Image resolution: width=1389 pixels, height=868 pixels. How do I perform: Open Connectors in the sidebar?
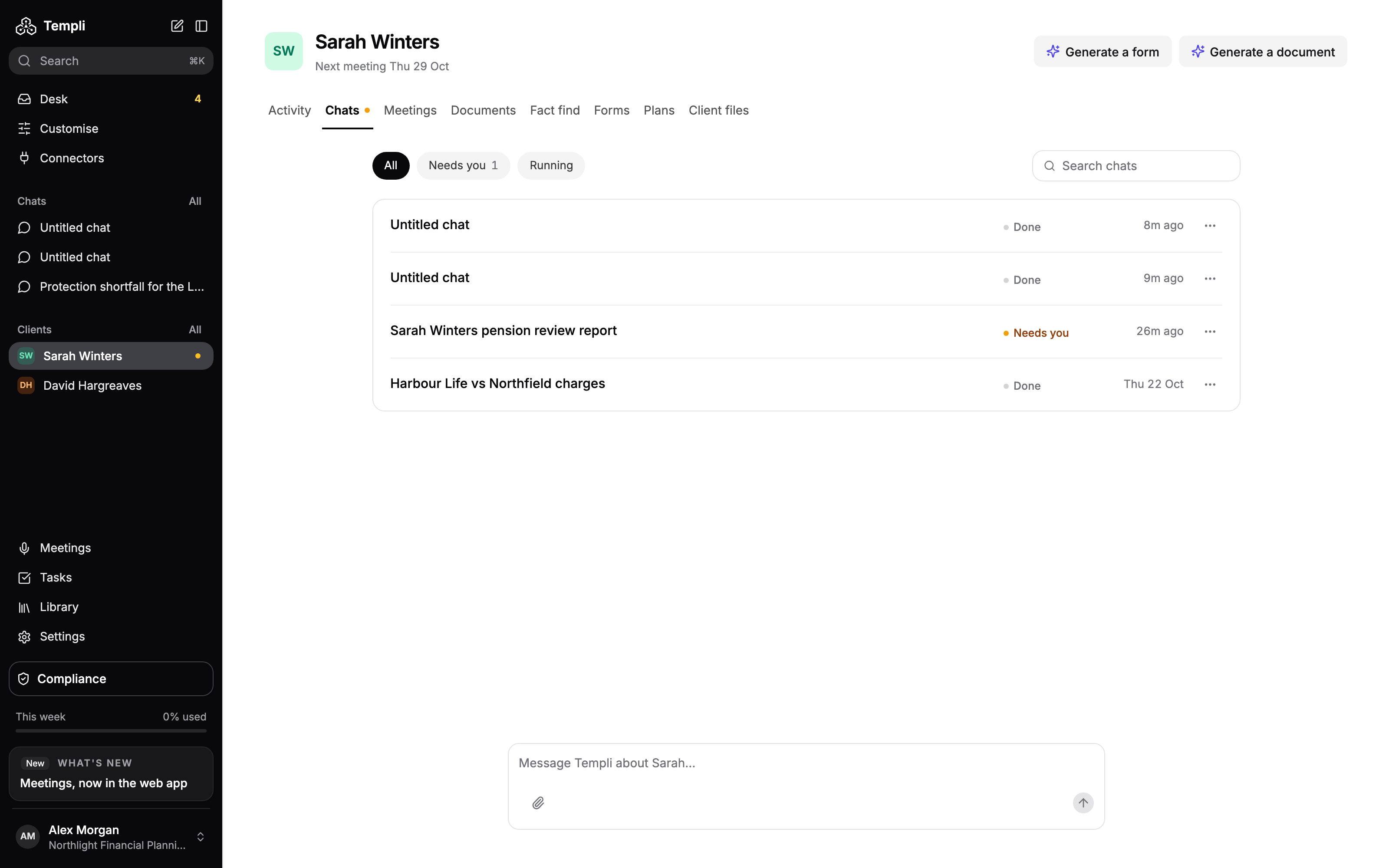point(111,158)
